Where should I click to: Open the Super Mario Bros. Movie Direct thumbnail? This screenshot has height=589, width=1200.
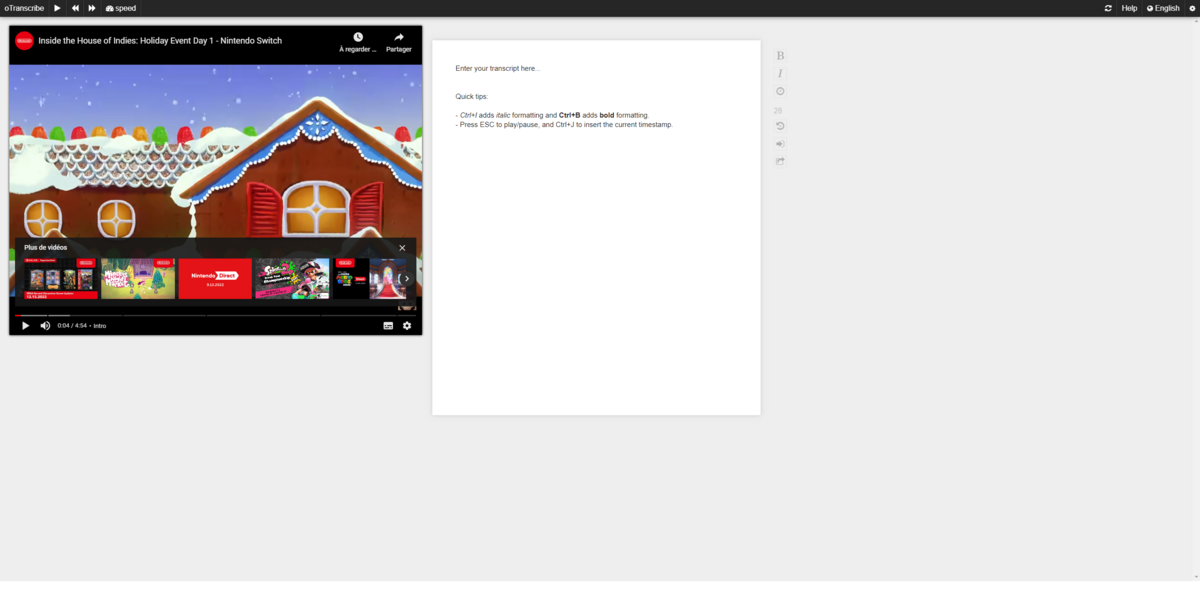point(369,279)
